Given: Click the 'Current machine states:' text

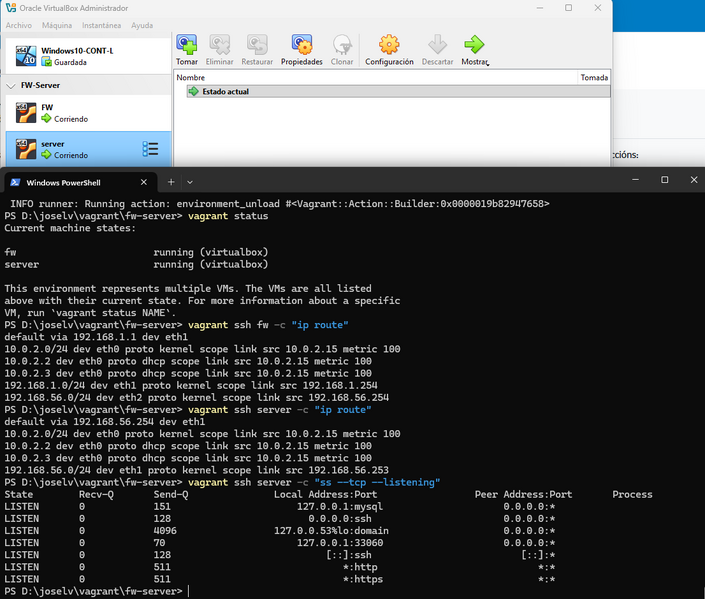Looking at the screenshot, I should (x=70, y=228).
